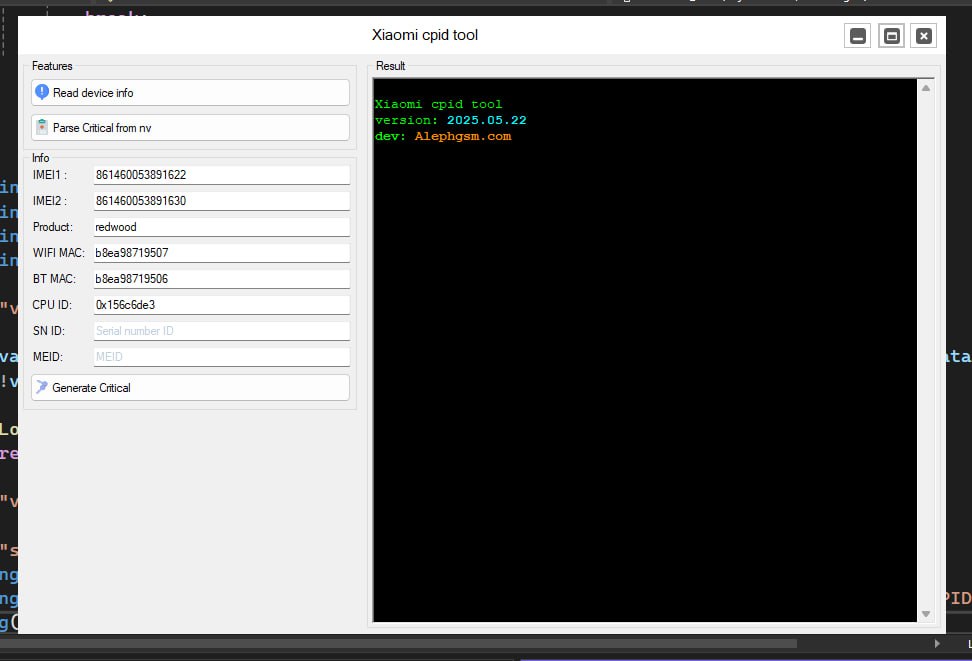
Task: Click the background editor's horizontal scrollbar thumb
Action: [400, 643]
